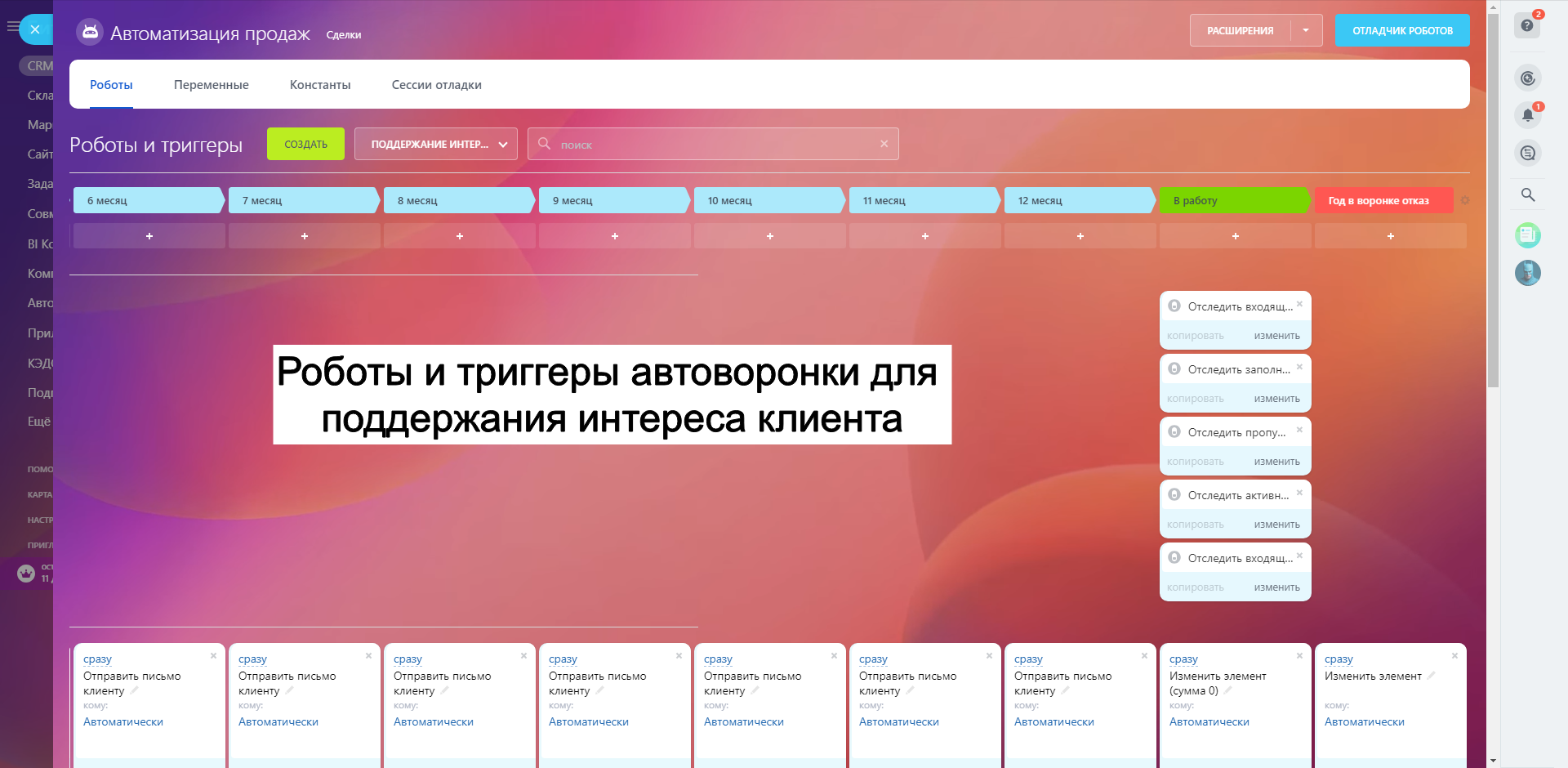The image size is (1568, 768).
Task: Focus the поиск search field
Action: [x=713, y=144]
